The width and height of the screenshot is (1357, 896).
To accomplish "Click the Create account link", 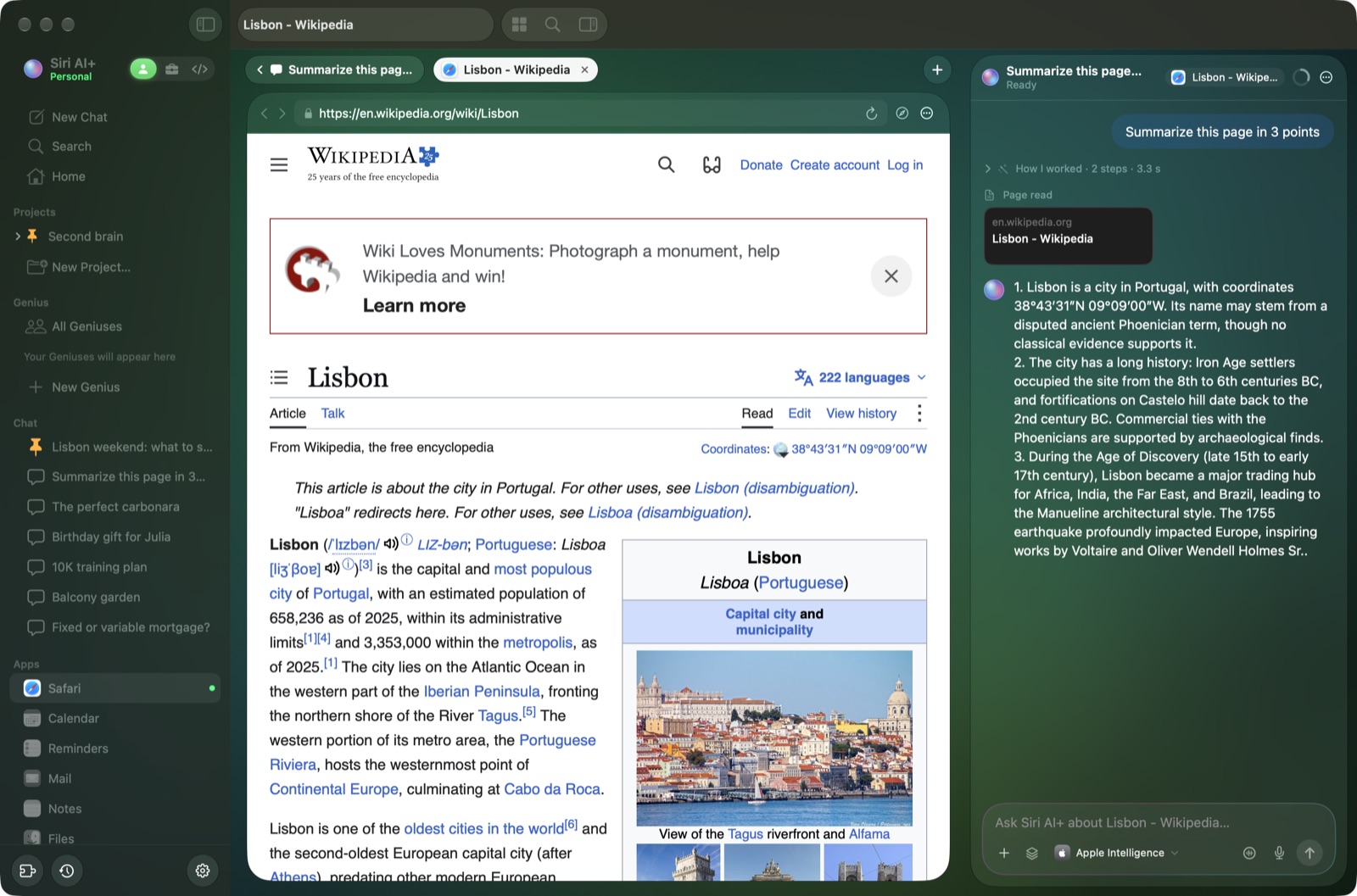I will point(835,165).
